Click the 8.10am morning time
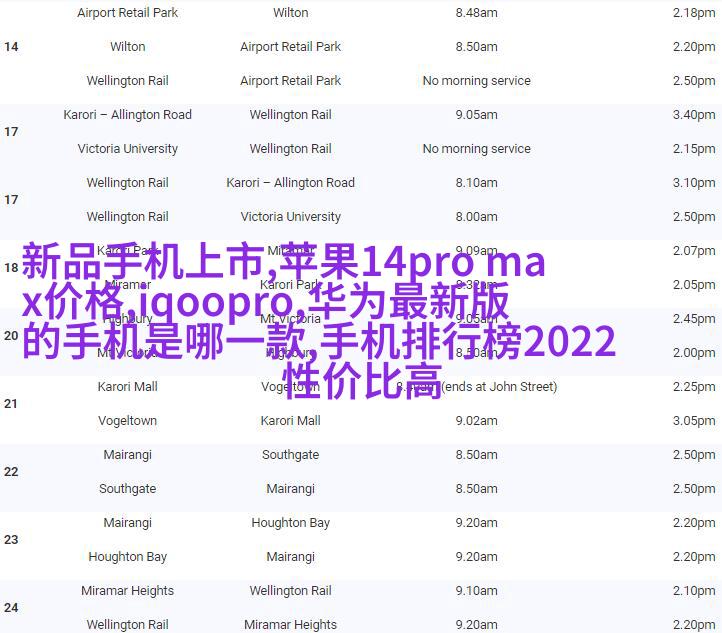The width and height of the screenshot is (722, 633). (x=476, y=183)
